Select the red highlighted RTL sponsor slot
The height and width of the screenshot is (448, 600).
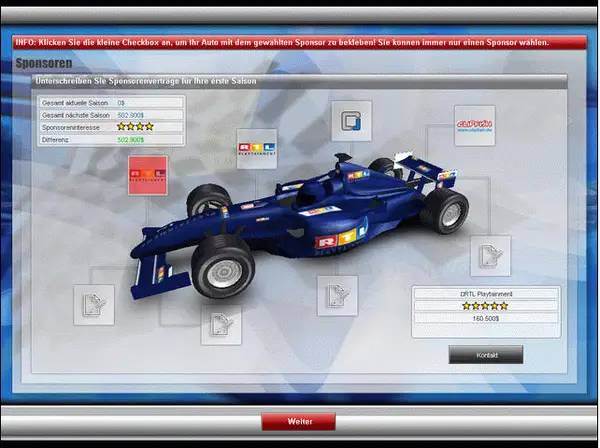(148, 175)
